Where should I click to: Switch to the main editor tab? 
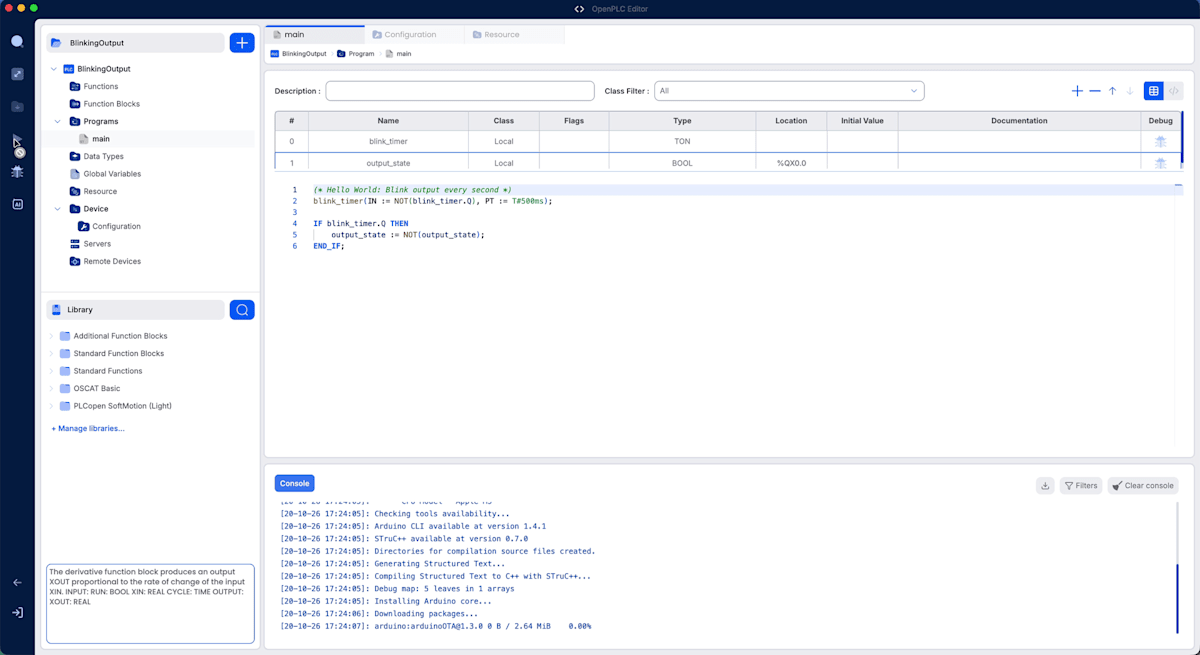[x=314, y=34]
